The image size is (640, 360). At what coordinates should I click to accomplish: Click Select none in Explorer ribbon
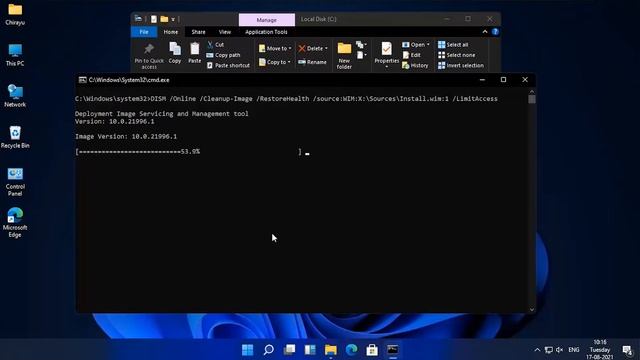click(456, 55)
